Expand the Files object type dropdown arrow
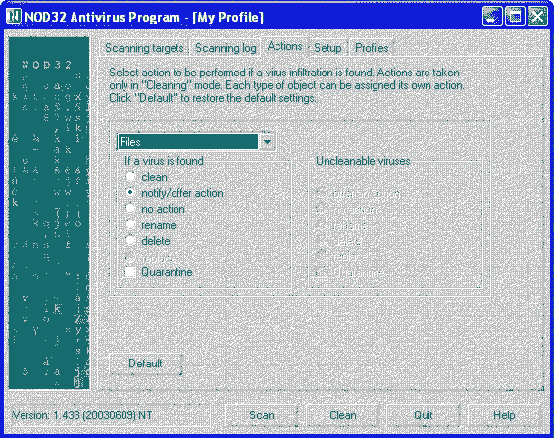 click(267, 142)
